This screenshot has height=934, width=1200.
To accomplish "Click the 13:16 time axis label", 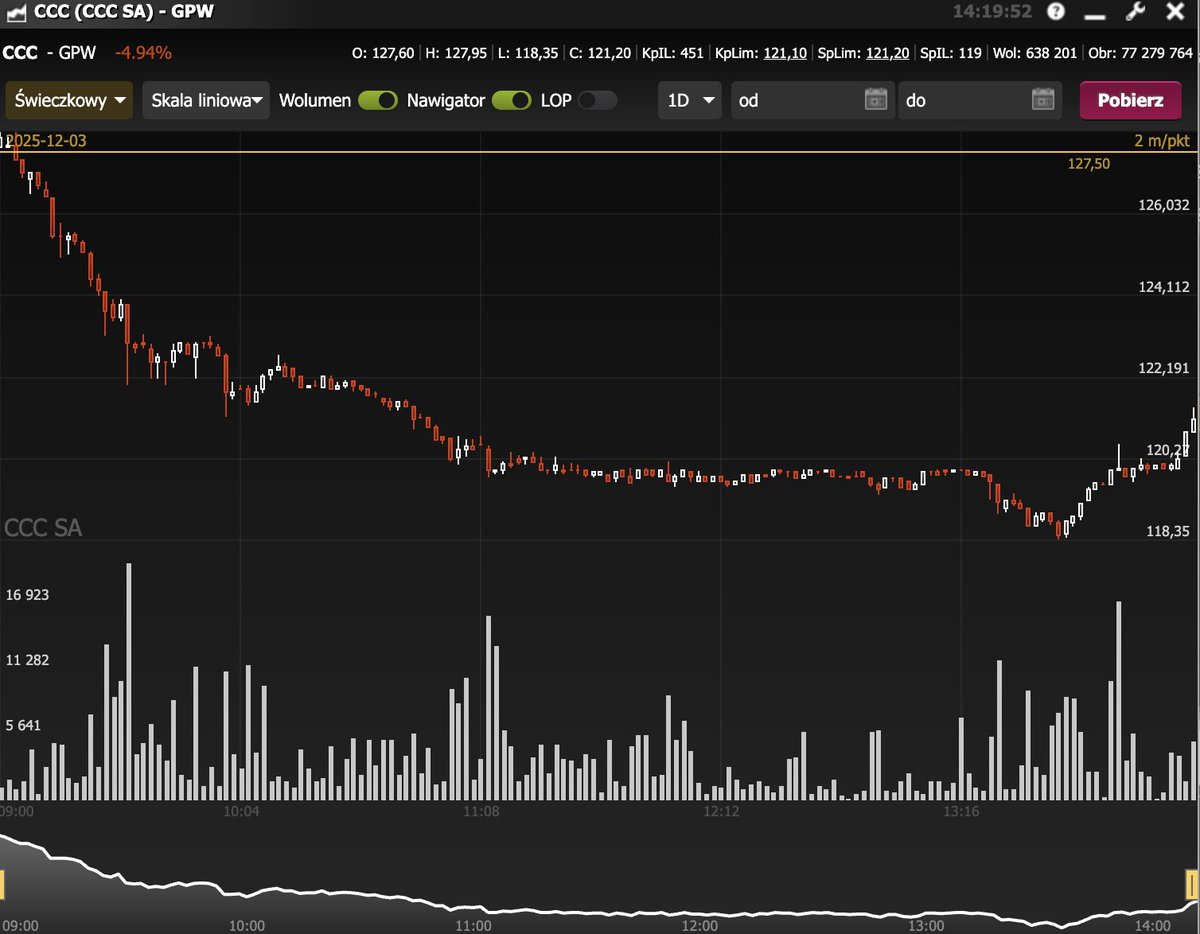I will pyautogui.click(x=961, y=812).
